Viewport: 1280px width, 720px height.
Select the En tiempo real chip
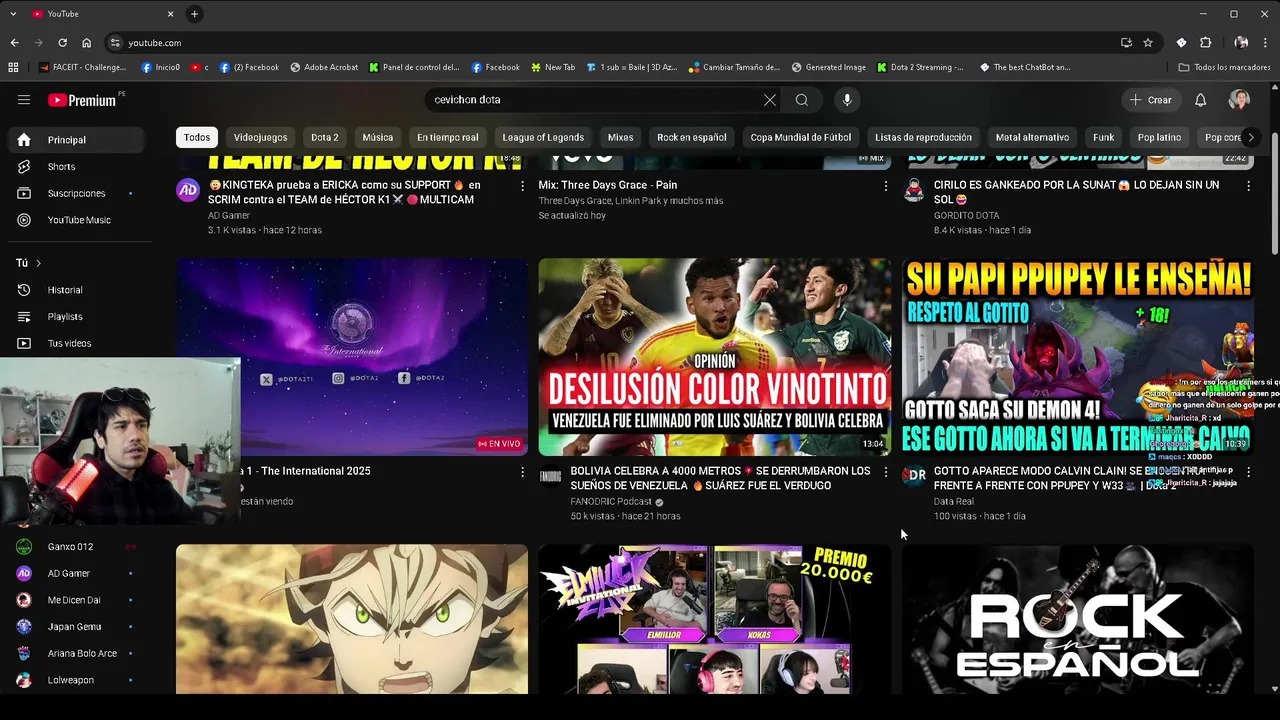click(448, 137)
